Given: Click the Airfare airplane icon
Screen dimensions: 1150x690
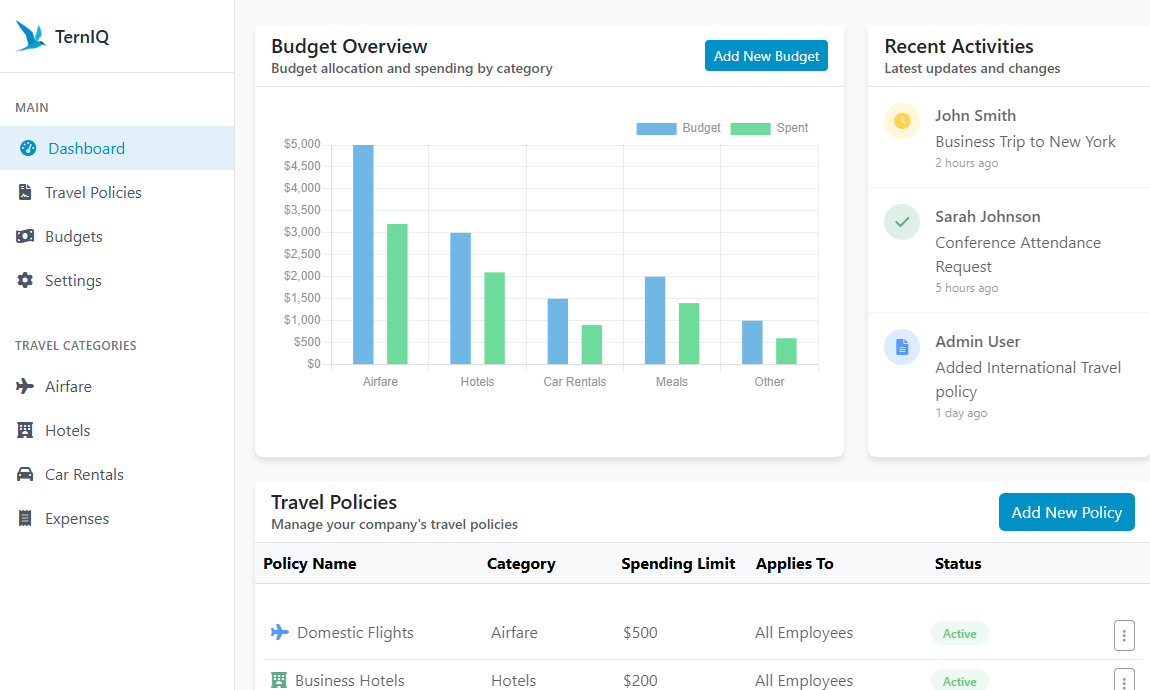Looking at the screenshot, I should pos(24,386).
